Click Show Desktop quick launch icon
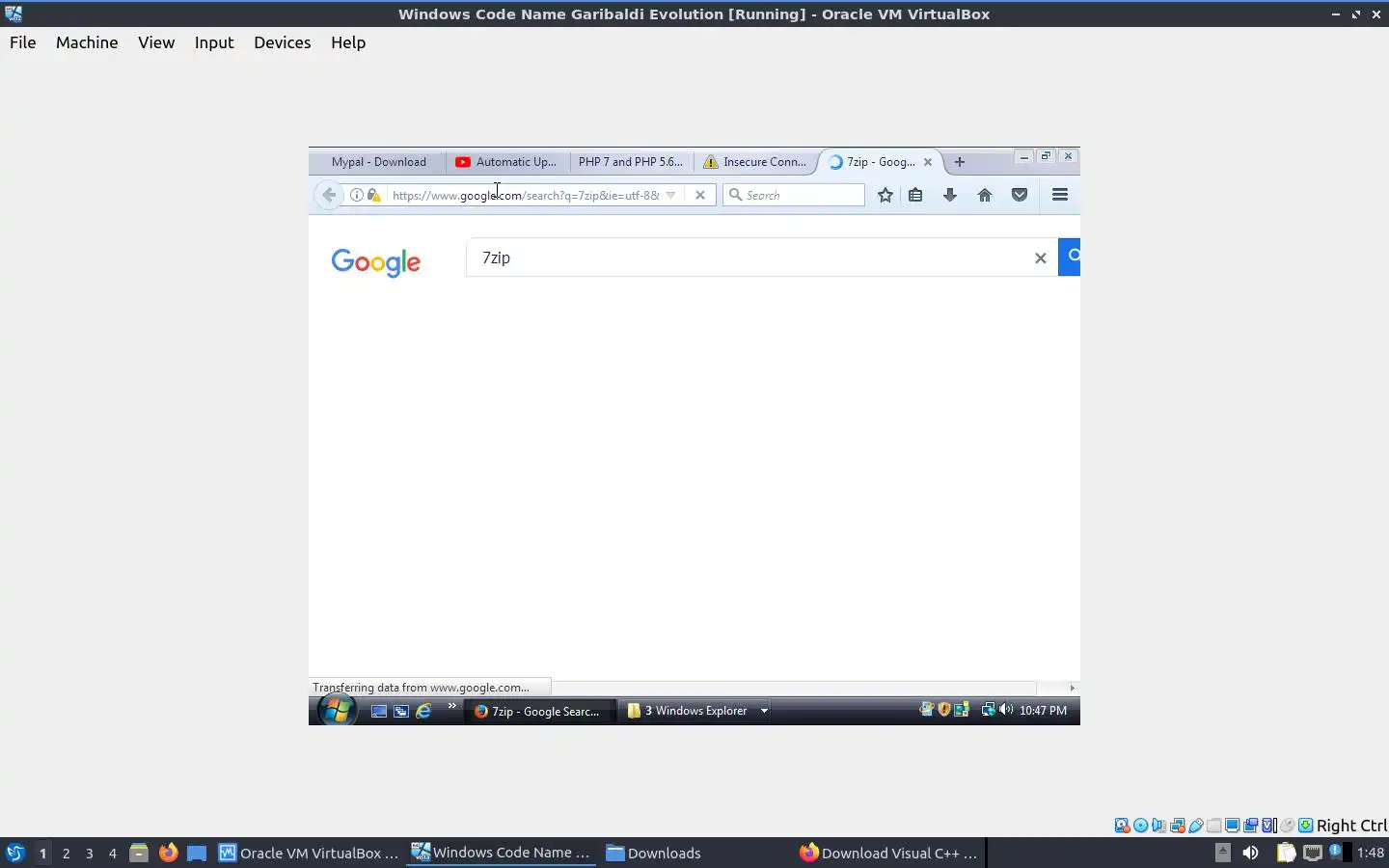Screen dimensions: 1389x868 (x=379, y=711)
